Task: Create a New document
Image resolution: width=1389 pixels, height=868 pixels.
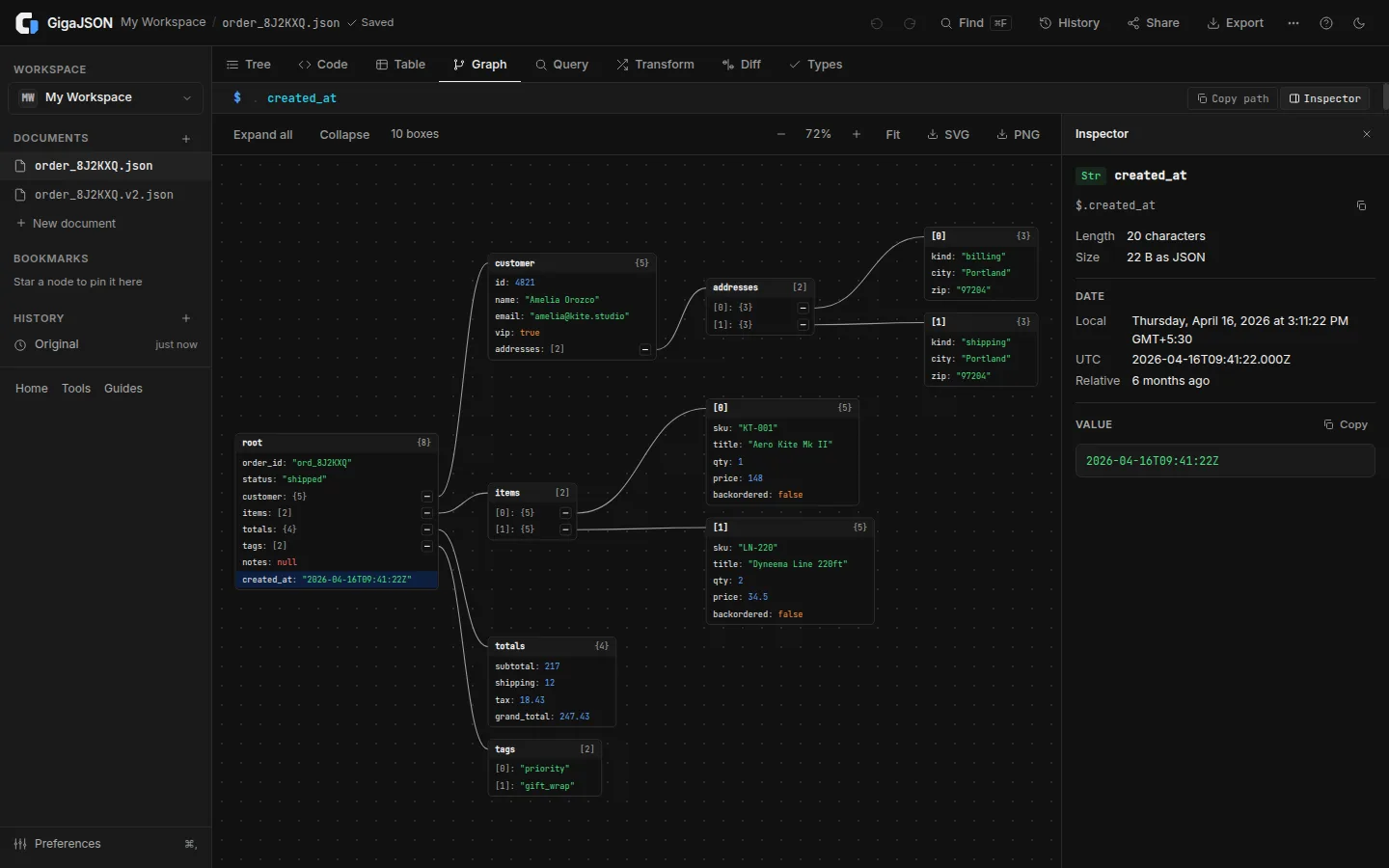Action: [66, 224]
